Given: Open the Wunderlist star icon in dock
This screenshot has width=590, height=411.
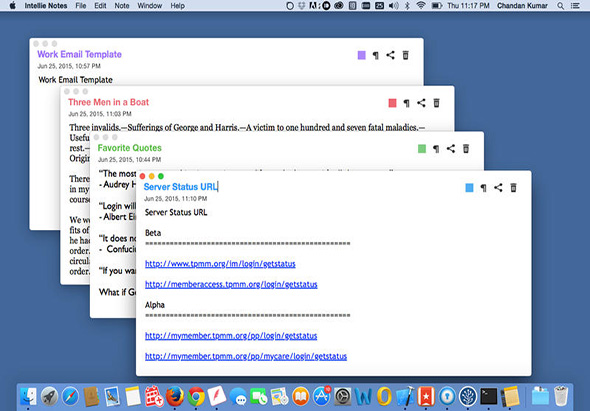Looking at the screenshot, I should click(x=426, y=396).
